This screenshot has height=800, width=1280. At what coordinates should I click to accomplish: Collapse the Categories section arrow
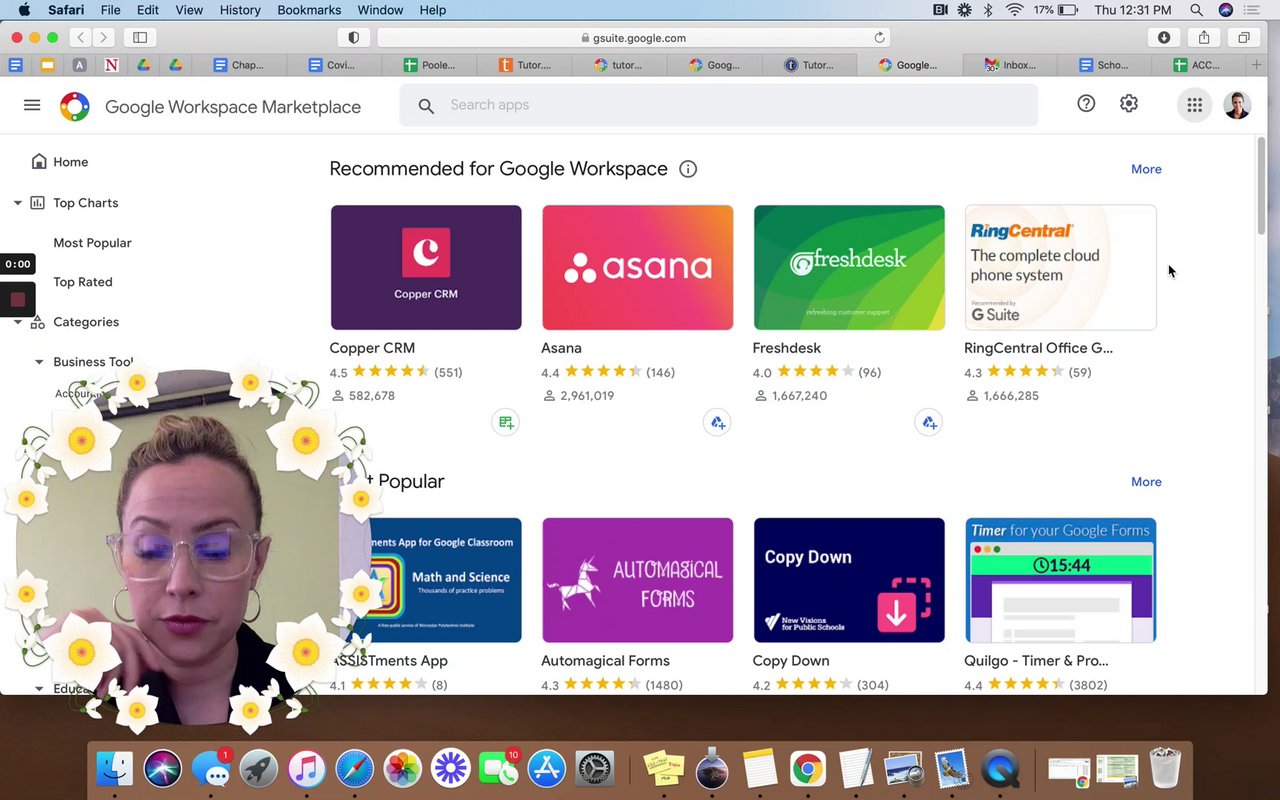17,322
